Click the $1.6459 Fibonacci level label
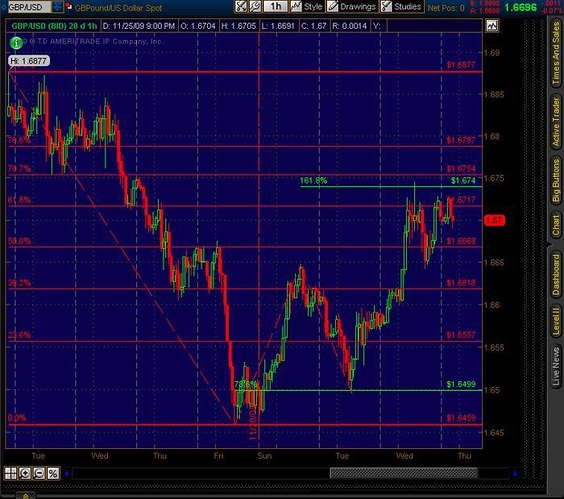 (x=461, y=418)
